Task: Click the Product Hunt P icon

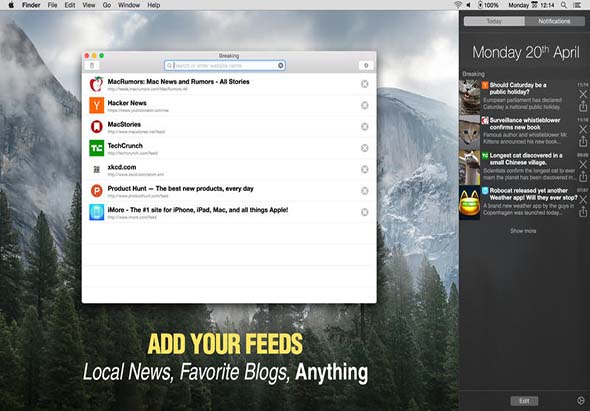Action: [x=96, y=191]
